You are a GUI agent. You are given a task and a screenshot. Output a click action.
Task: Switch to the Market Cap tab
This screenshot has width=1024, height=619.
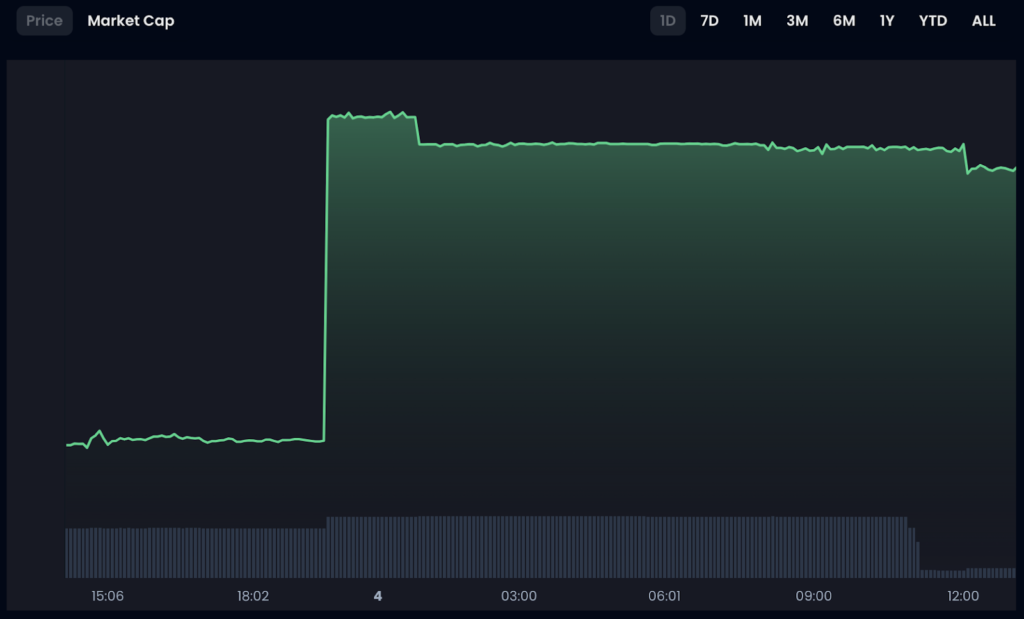click(x=131, y=21)
